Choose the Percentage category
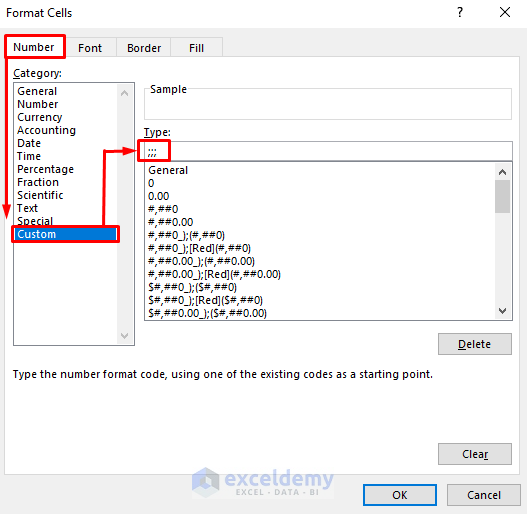The height and width of the screenshot is (514, 527). 45,169
